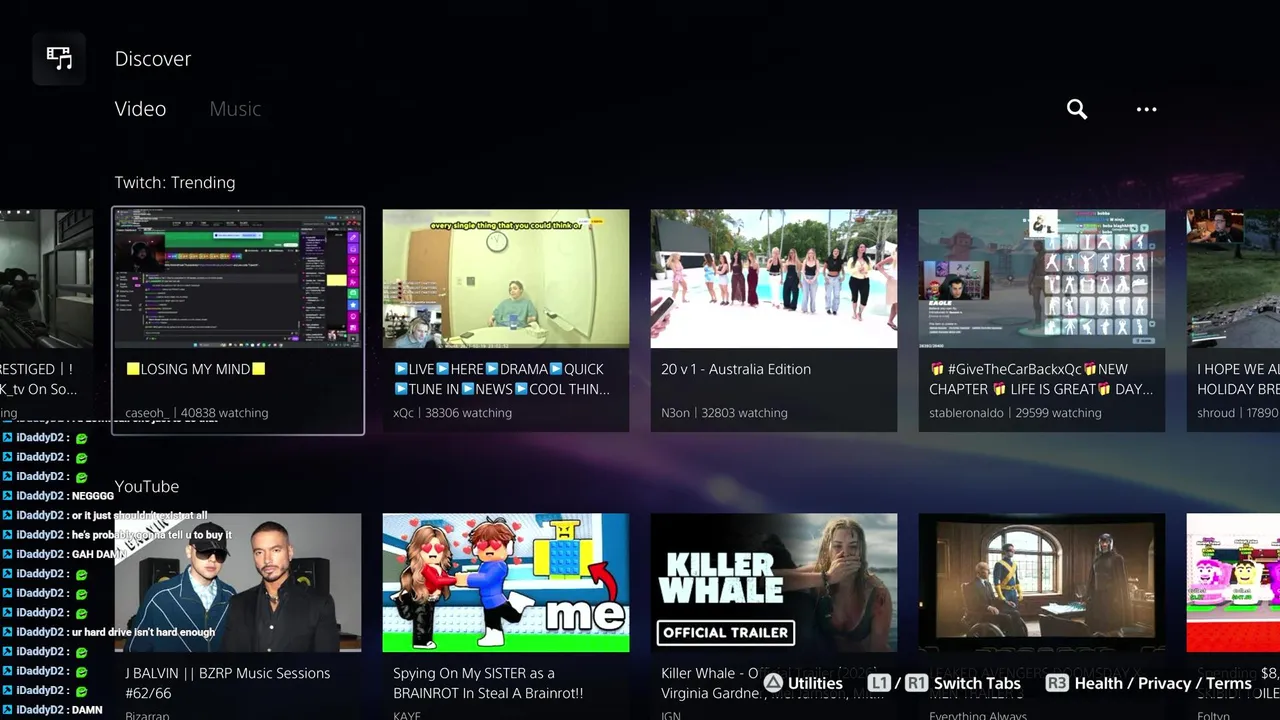Play Killer Whale Official Trailer video

(774, 583)
